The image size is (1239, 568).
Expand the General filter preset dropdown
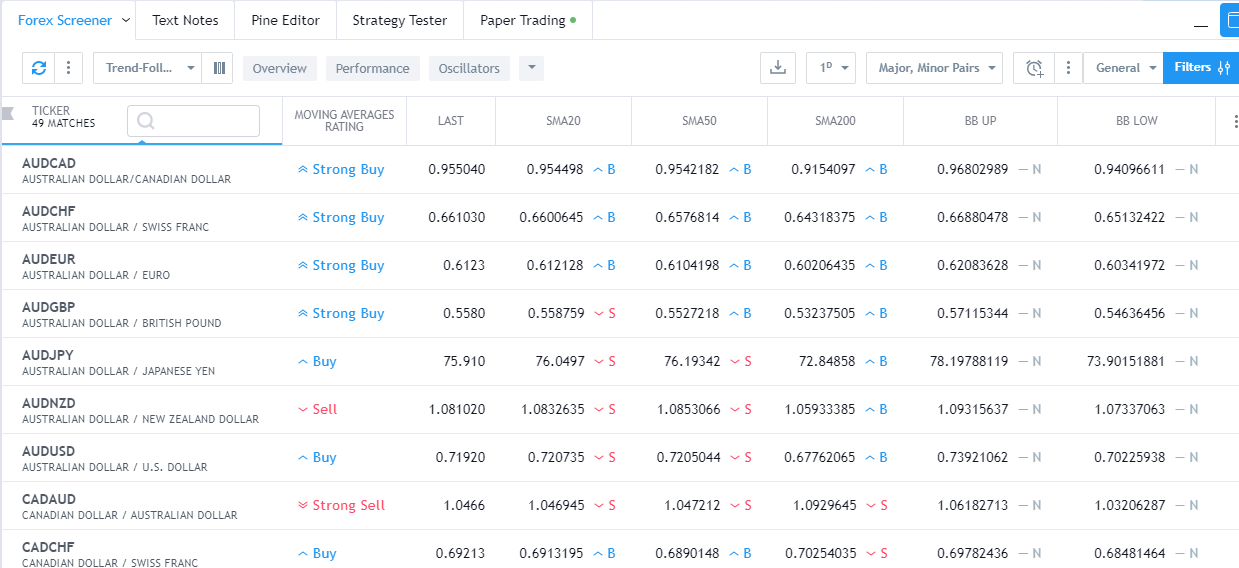click(1124, 68)
